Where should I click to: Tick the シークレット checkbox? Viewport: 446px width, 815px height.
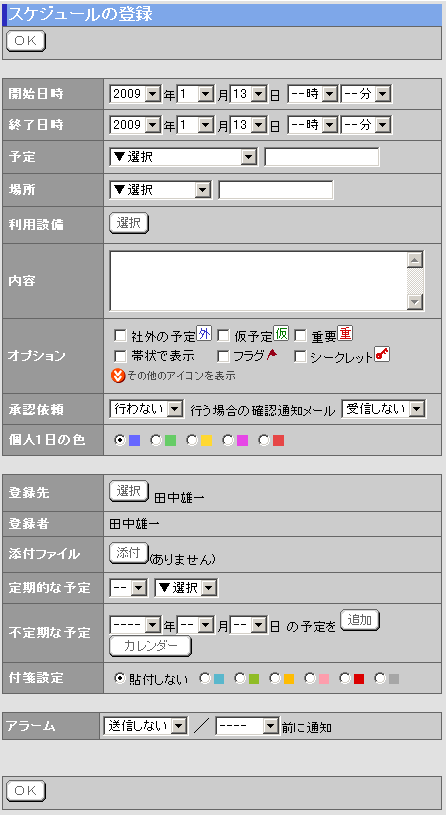300,357
